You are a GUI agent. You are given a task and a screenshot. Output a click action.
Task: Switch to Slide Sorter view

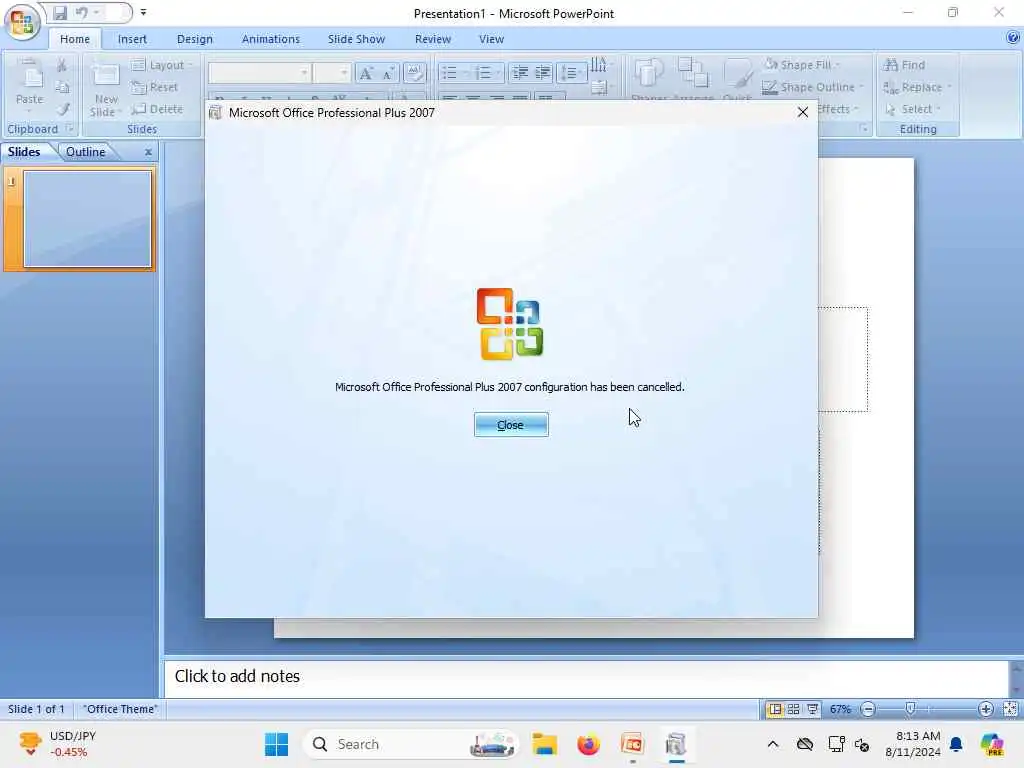coord(793,709)
